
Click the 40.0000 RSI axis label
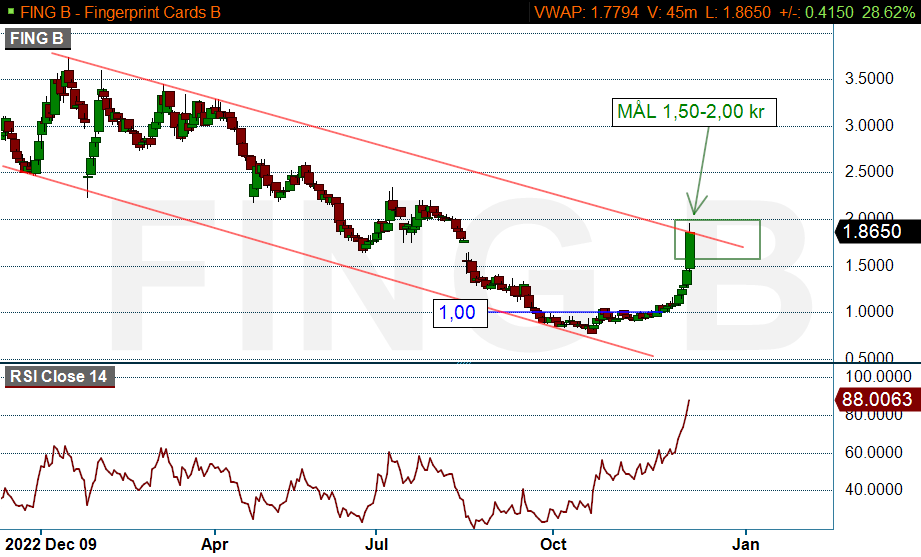pyautogui.click(x=874, y=489)
